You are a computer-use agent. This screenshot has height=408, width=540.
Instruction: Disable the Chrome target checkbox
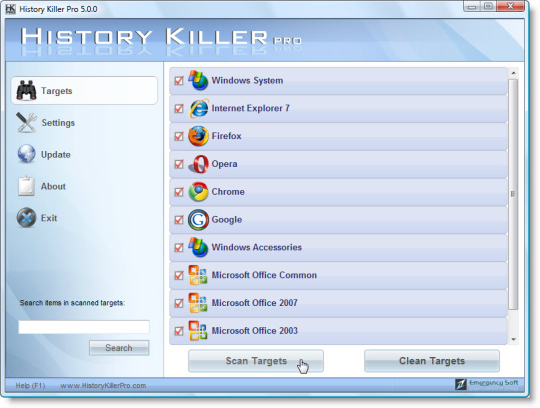click(179, 192)
